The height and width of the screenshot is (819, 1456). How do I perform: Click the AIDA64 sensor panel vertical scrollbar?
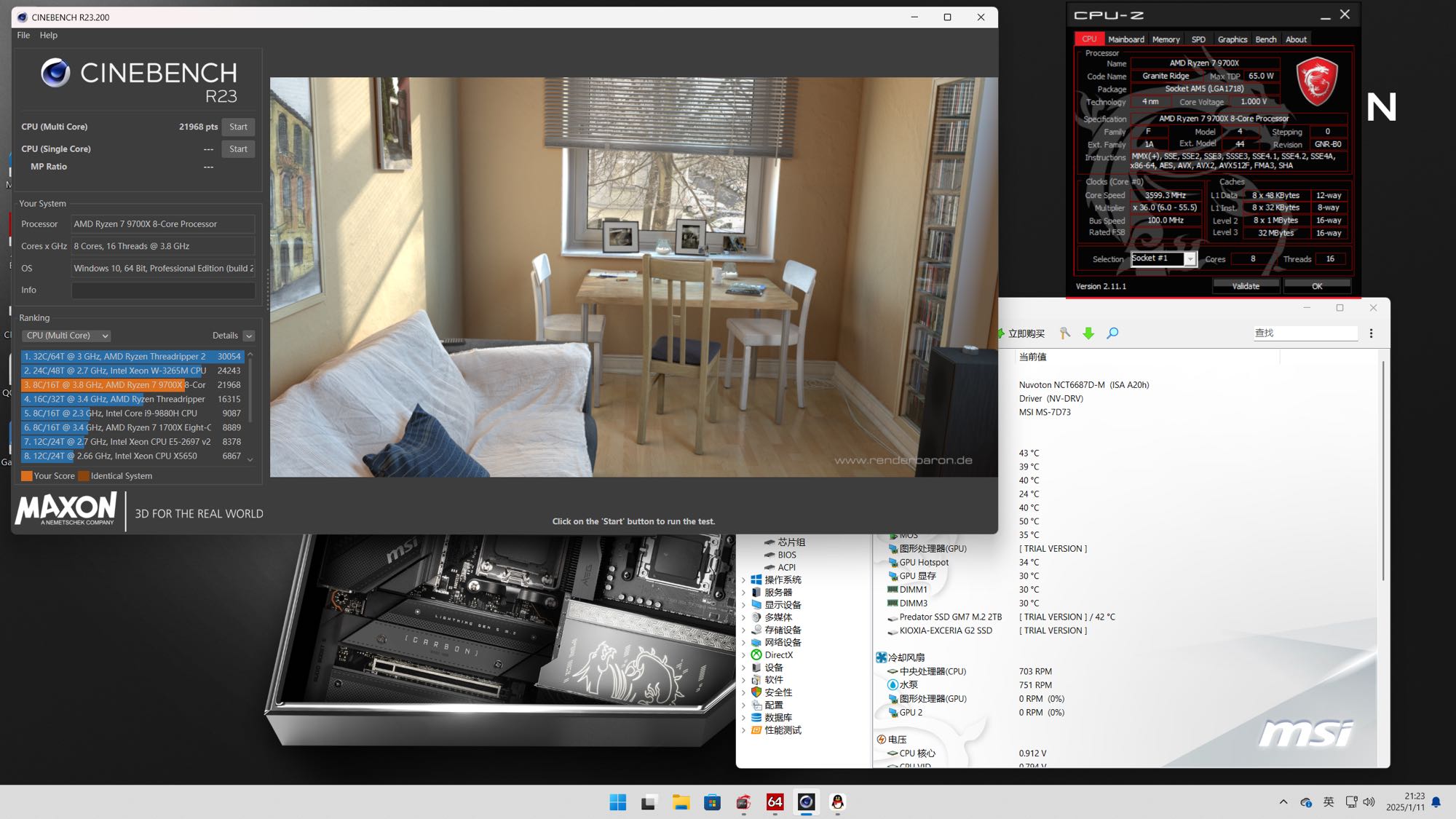pos(1382,470)
